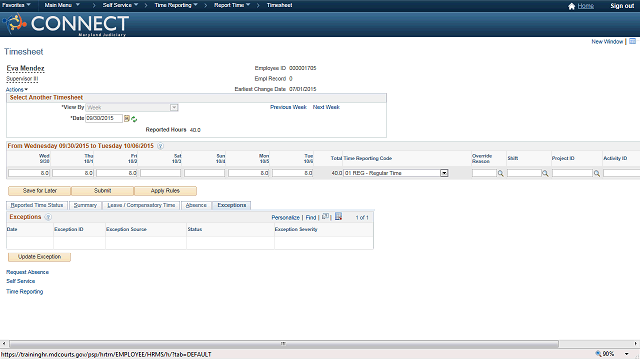The height and width of the screenshot is (360, 640).
Task: Click Timesheet breadcrumb item
Action: coord(279,5)
